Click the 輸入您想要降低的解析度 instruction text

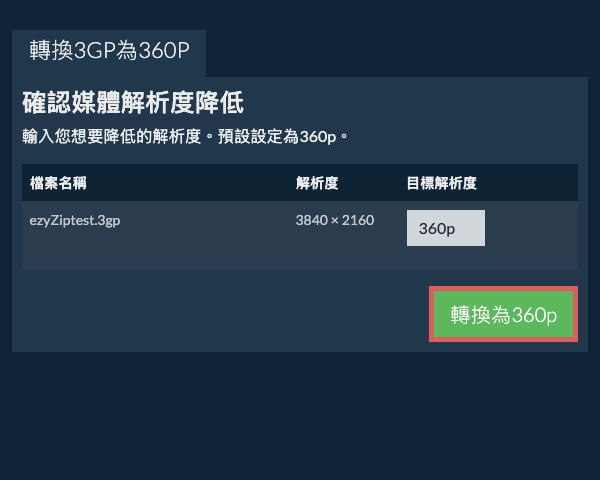pos(185,135)
